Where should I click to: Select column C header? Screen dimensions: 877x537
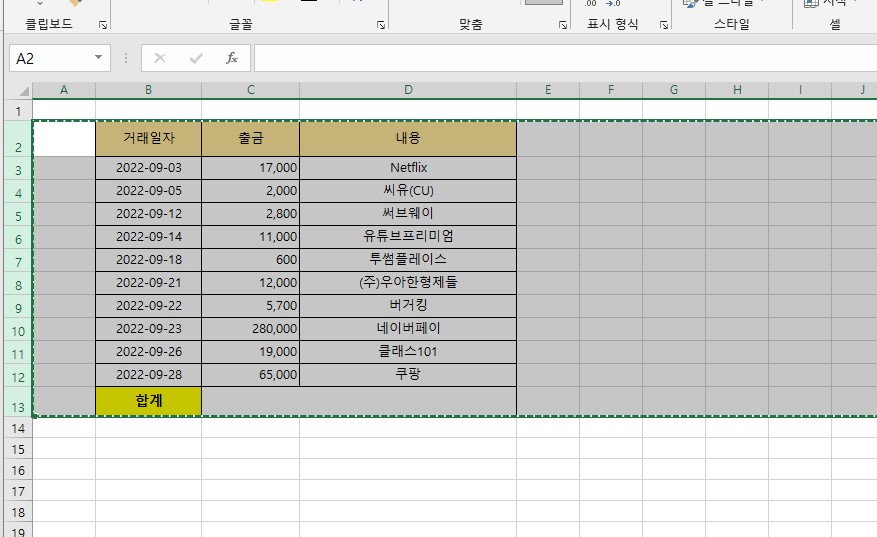coord(251,90)
